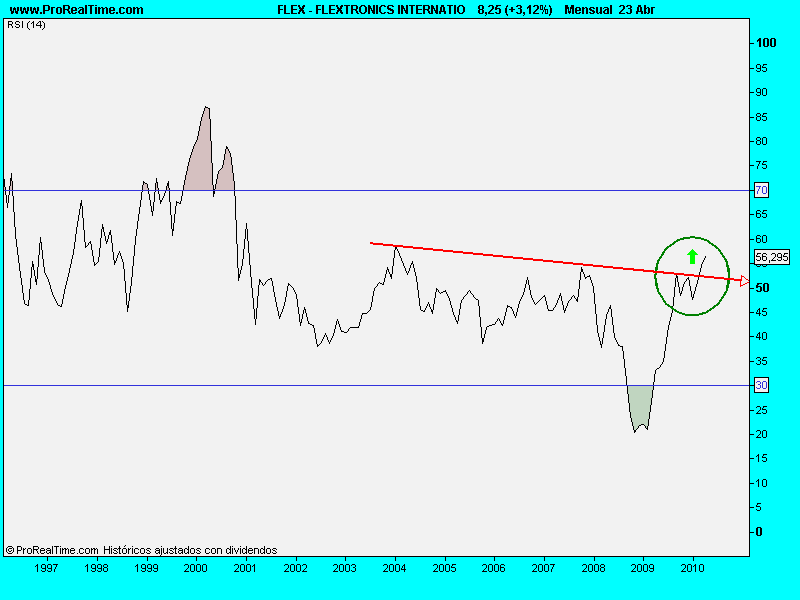Click the 2005 year label on time axis
The height and width of the screenshot is (600, 800).
444,568
